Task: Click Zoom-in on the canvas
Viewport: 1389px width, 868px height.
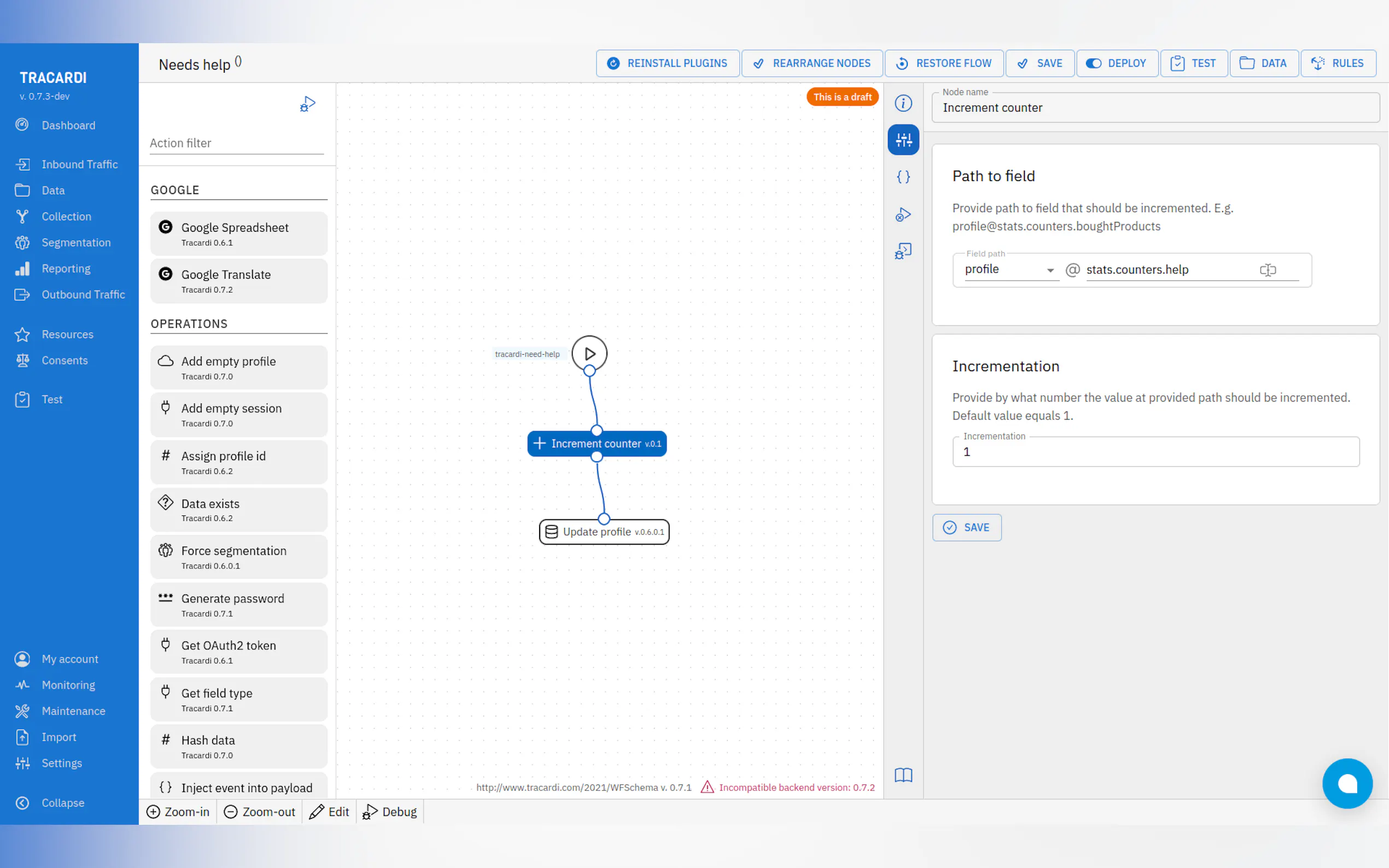Action: click(x=178, y=812)
